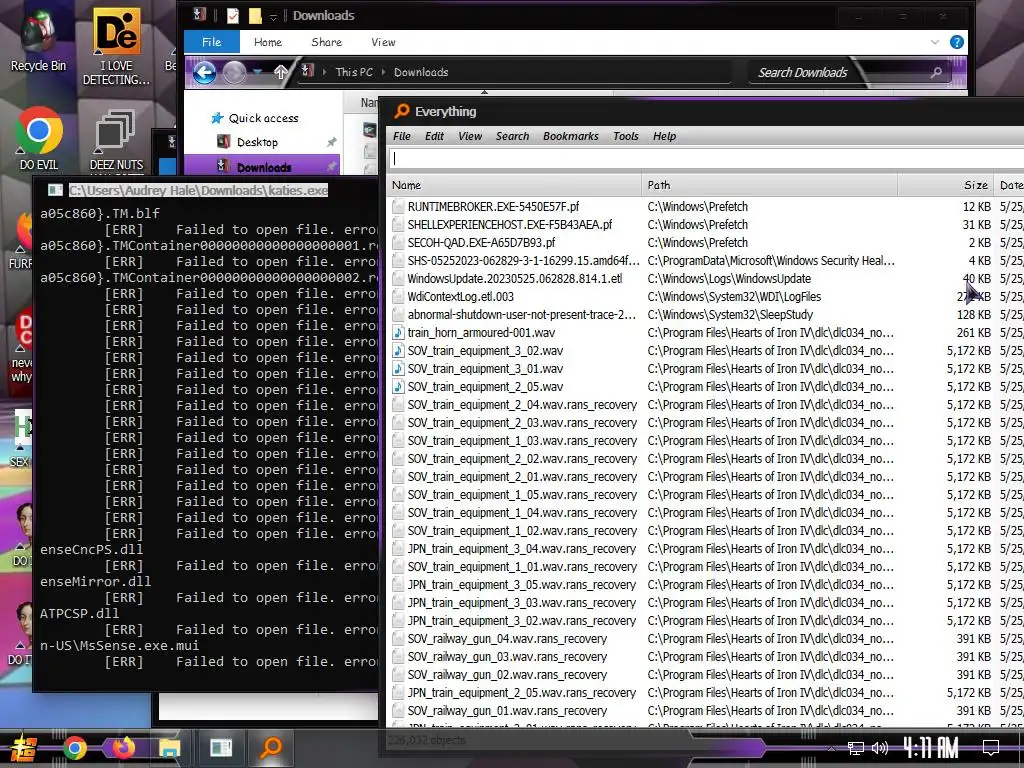
Task: Expand the chevron after This PC breadcrumb
Action: pyautogui.click(x=383, y=72)
